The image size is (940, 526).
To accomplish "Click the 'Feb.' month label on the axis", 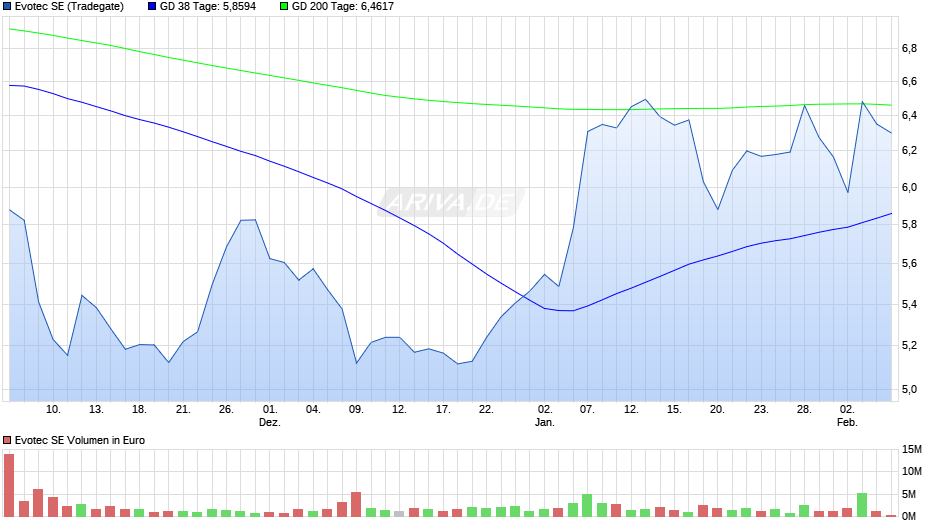I will coord(847,422).
